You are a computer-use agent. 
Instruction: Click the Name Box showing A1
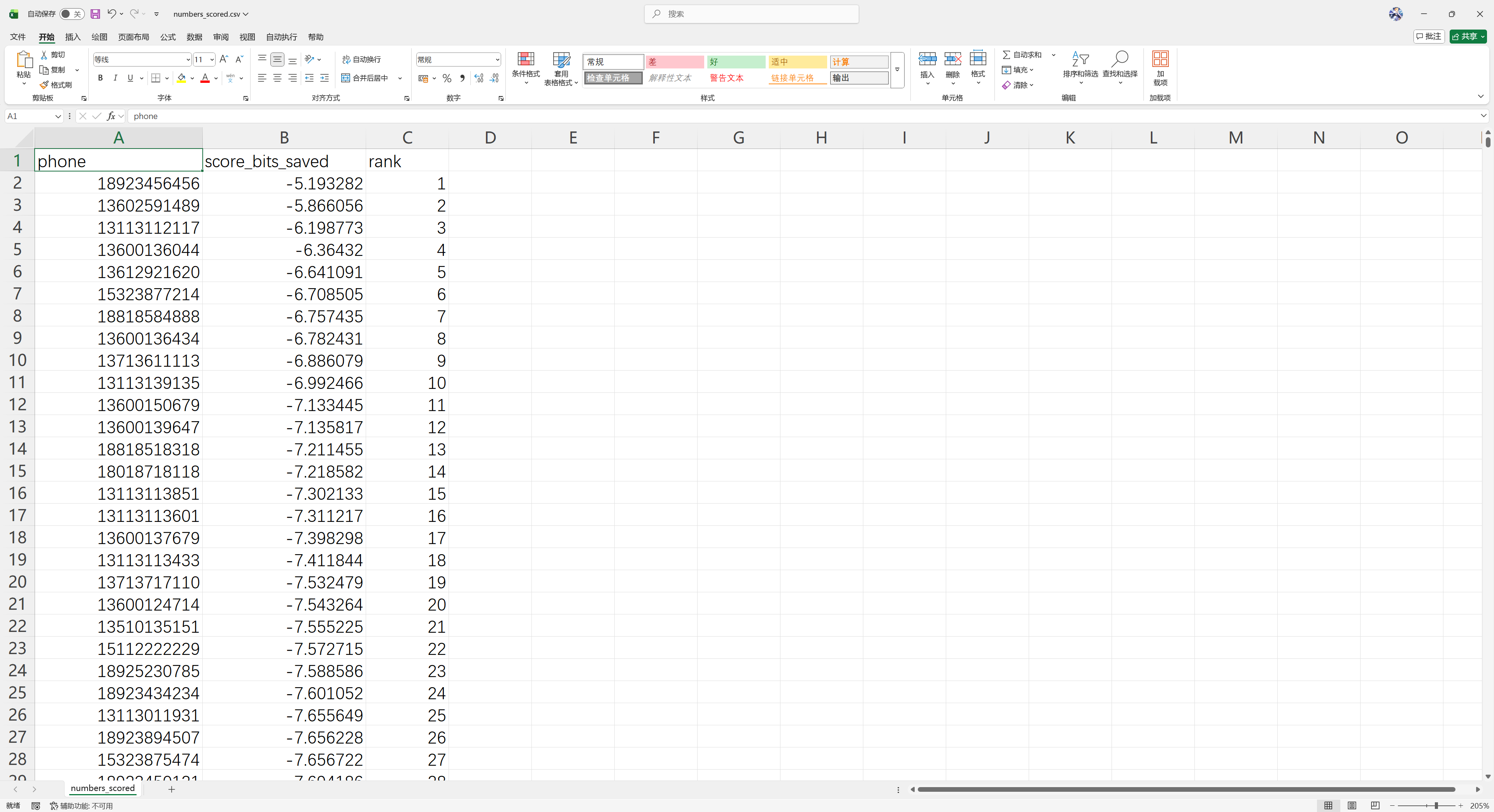(x=29, y=116)
